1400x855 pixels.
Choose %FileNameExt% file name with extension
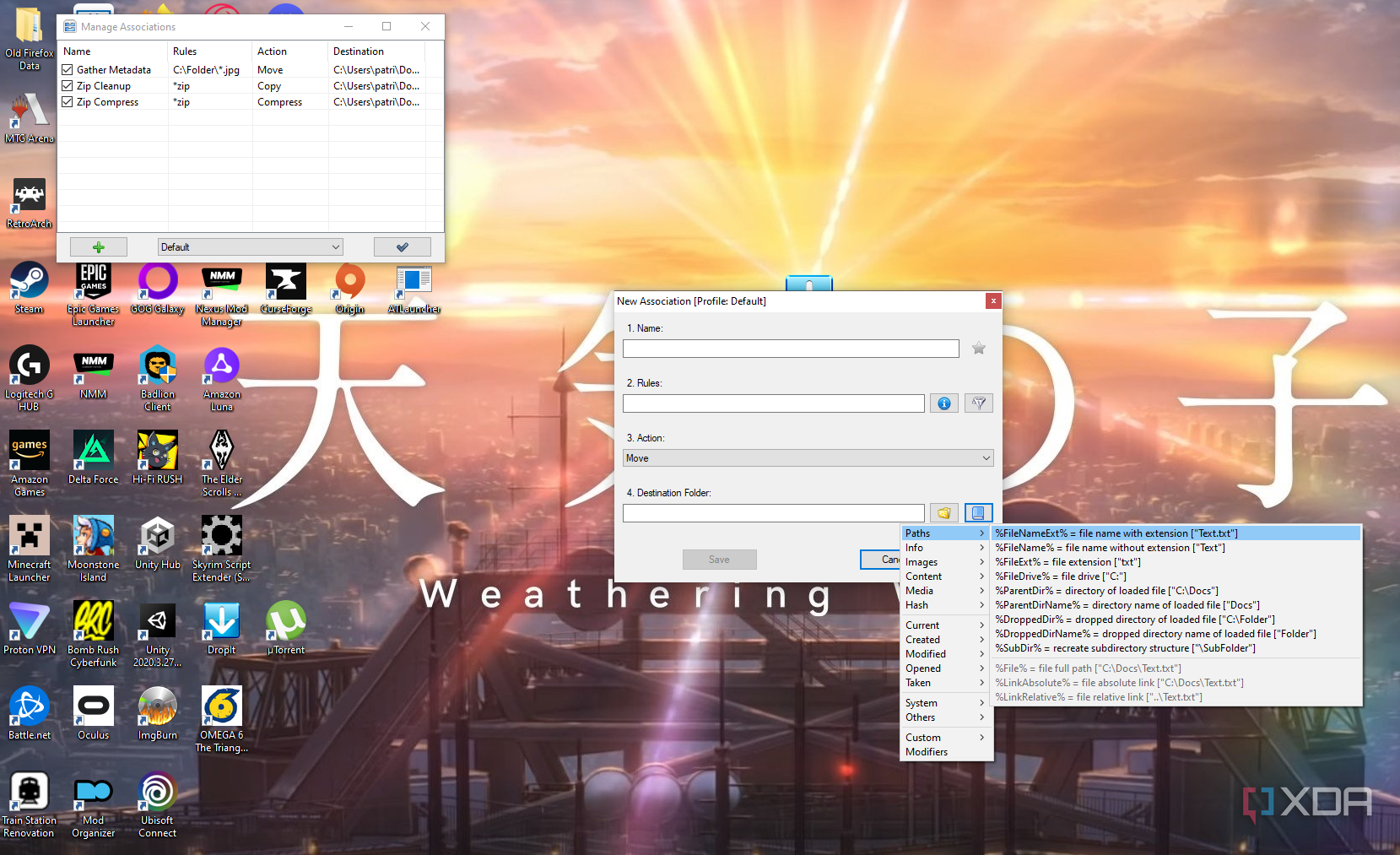coord(1176,533)
